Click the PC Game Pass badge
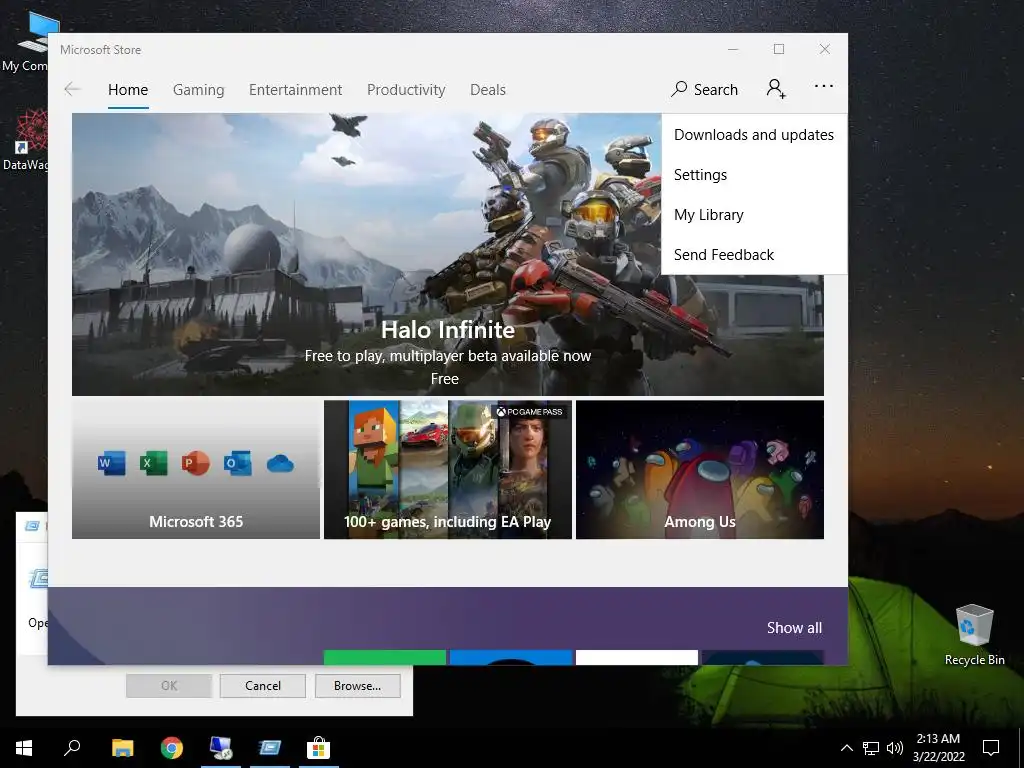1024x768 pixels. pos(529,411)
